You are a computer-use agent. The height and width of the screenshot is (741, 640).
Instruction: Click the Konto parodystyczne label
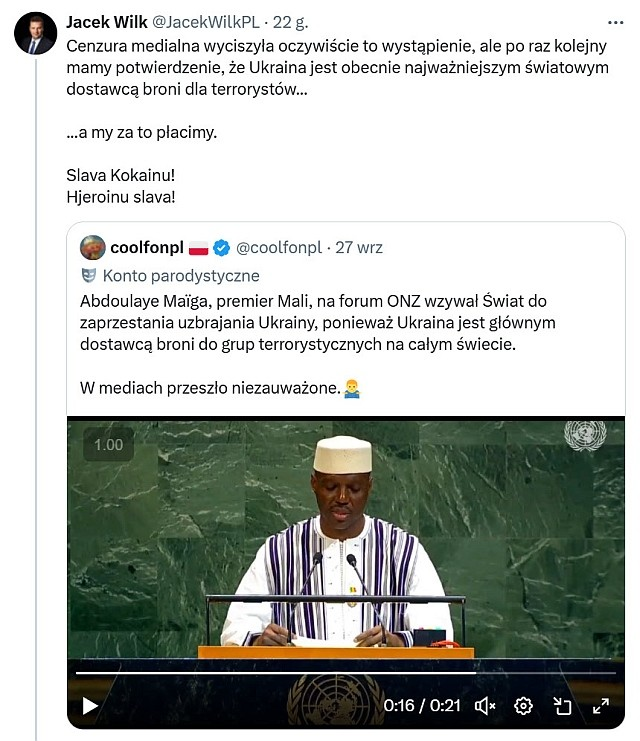point(180,276)
